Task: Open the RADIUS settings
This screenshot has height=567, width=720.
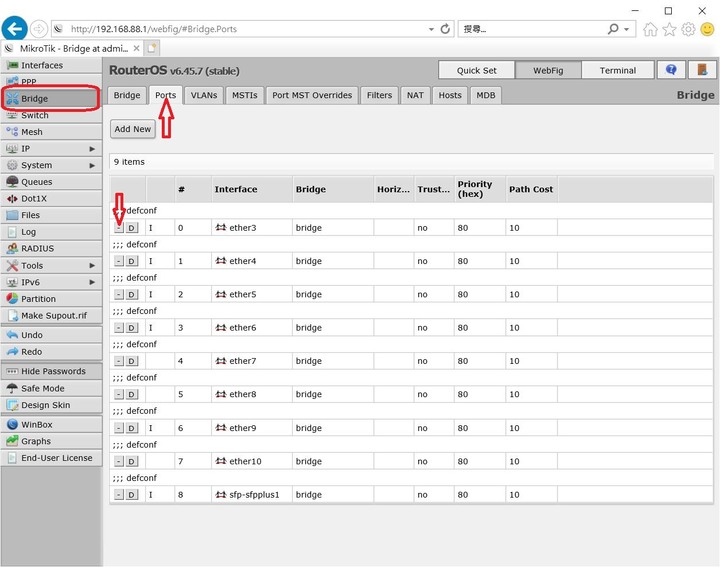Action: [51, 248]
